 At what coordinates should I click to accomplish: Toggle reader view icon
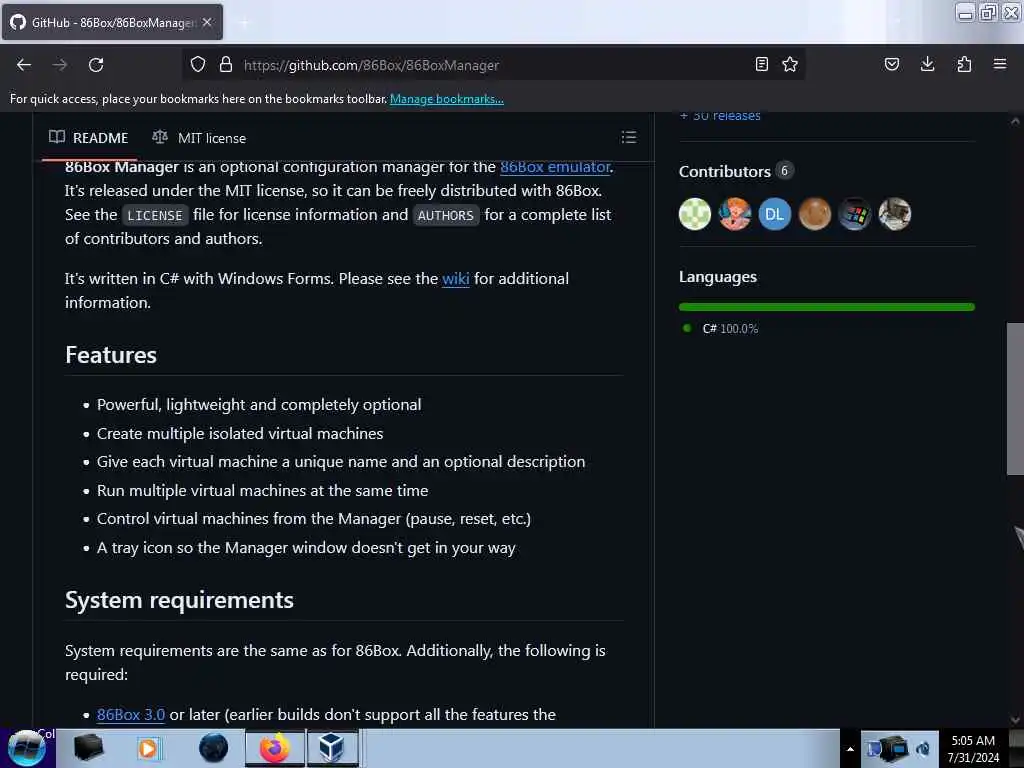(x=761, y=64)
